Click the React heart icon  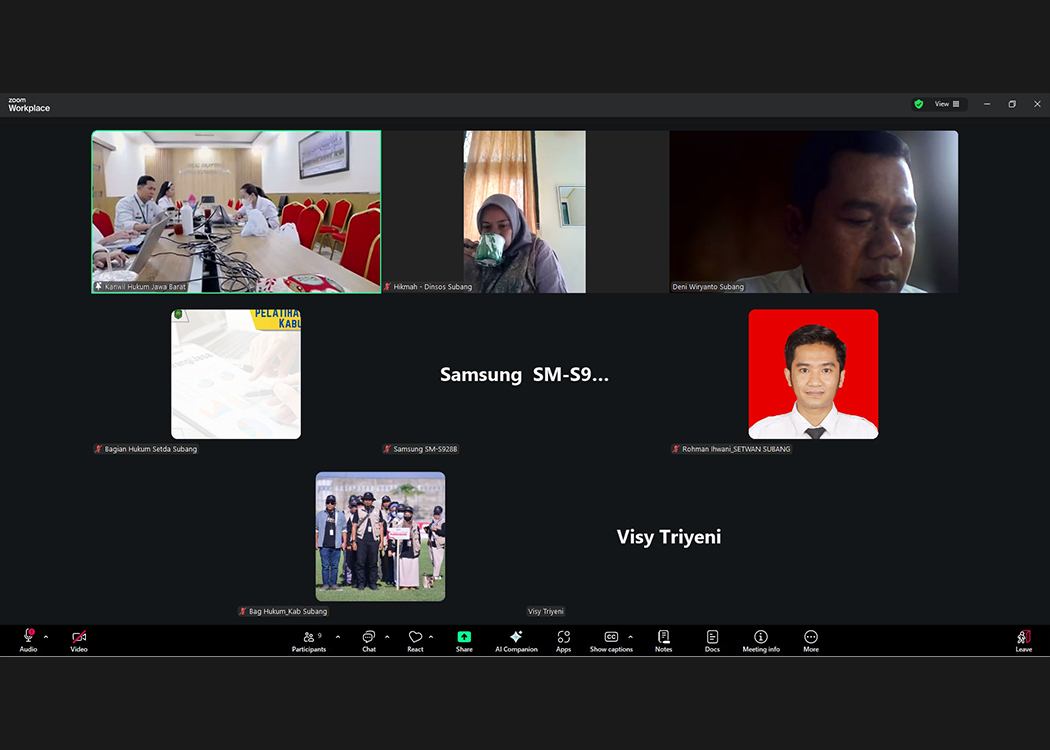click(415, 640)
